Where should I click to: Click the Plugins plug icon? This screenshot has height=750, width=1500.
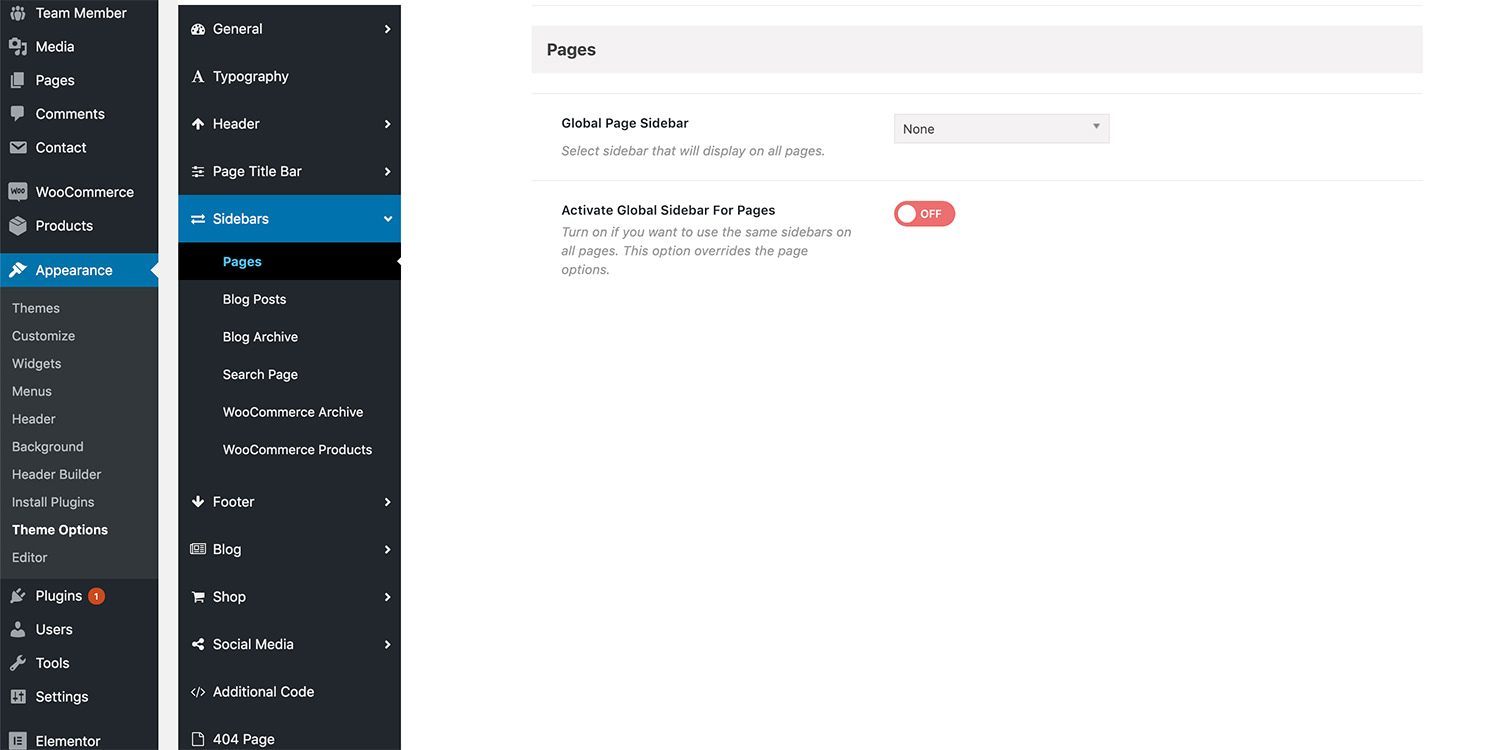18,596
